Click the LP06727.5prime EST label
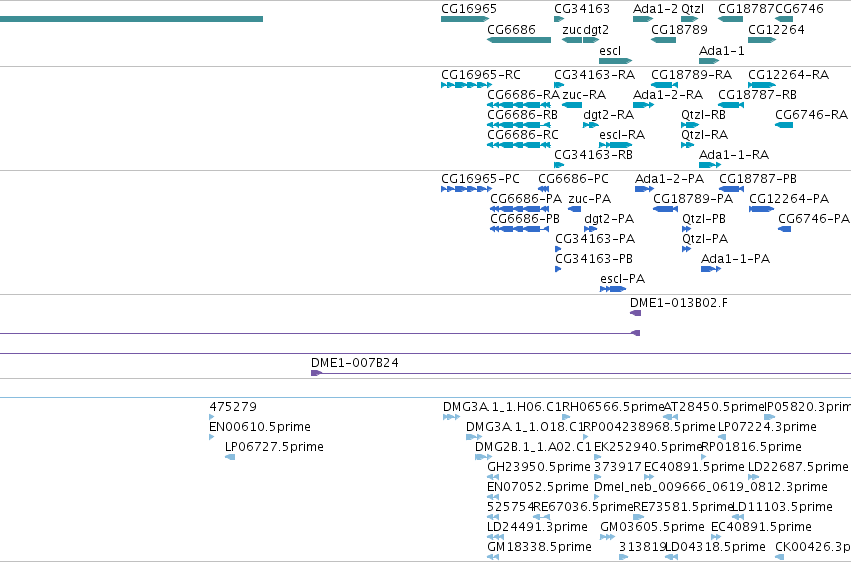This screenshot has width=851, height=562. point(274,447)
